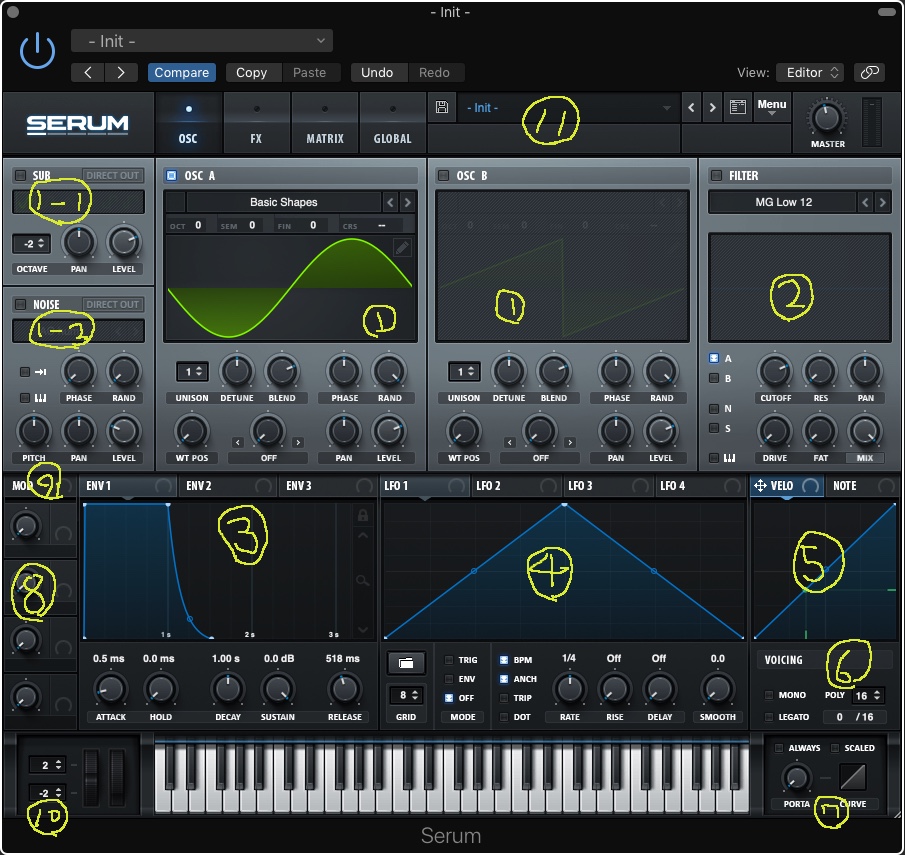The width and height of the screenshot is (905, 855).
Task: Open Serum Menu dropdown
Action: tap(772, 107)
